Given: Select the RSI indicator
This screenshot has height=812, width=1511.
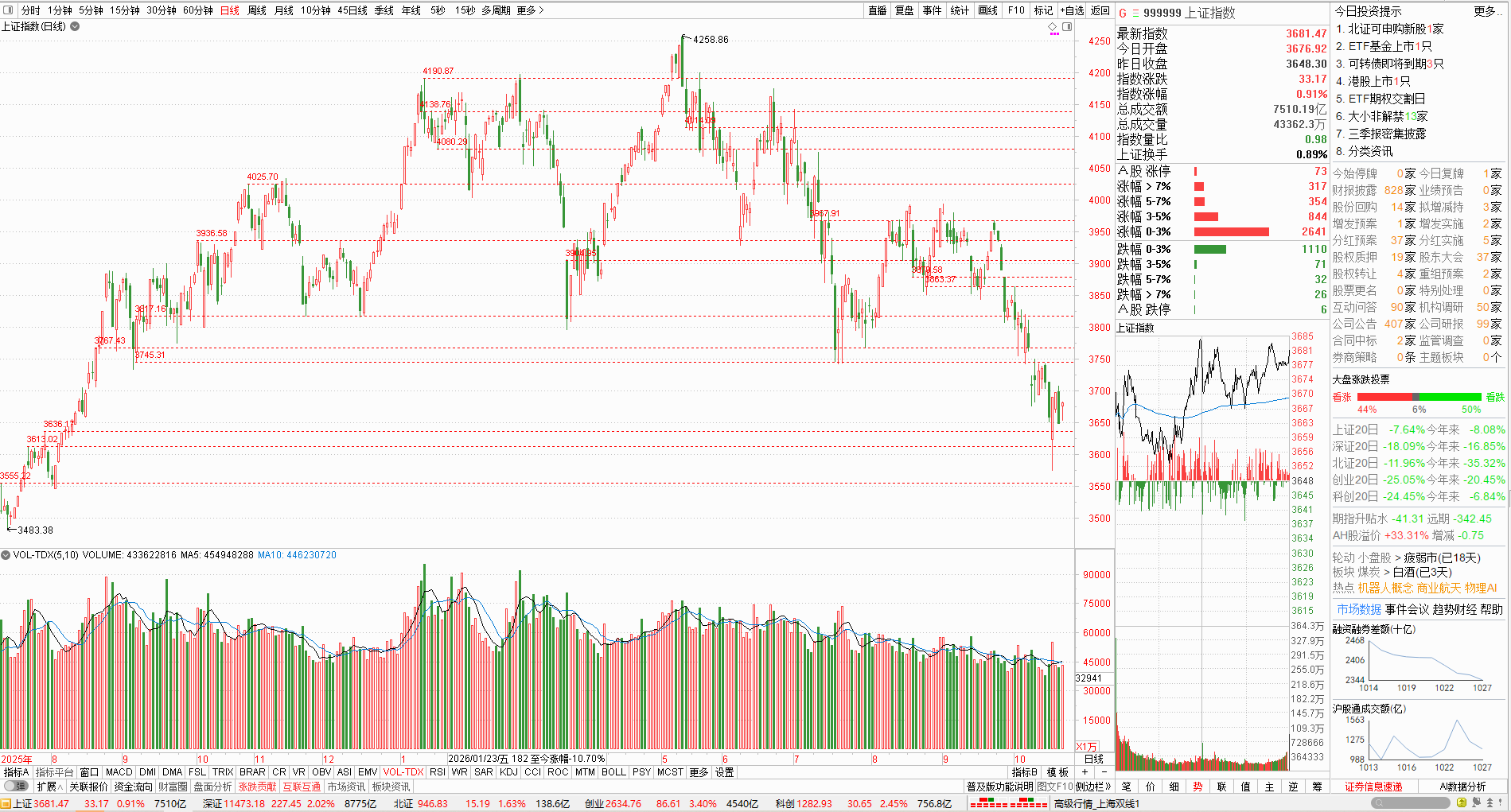Looking at the screenshot, I should point(438,772).
